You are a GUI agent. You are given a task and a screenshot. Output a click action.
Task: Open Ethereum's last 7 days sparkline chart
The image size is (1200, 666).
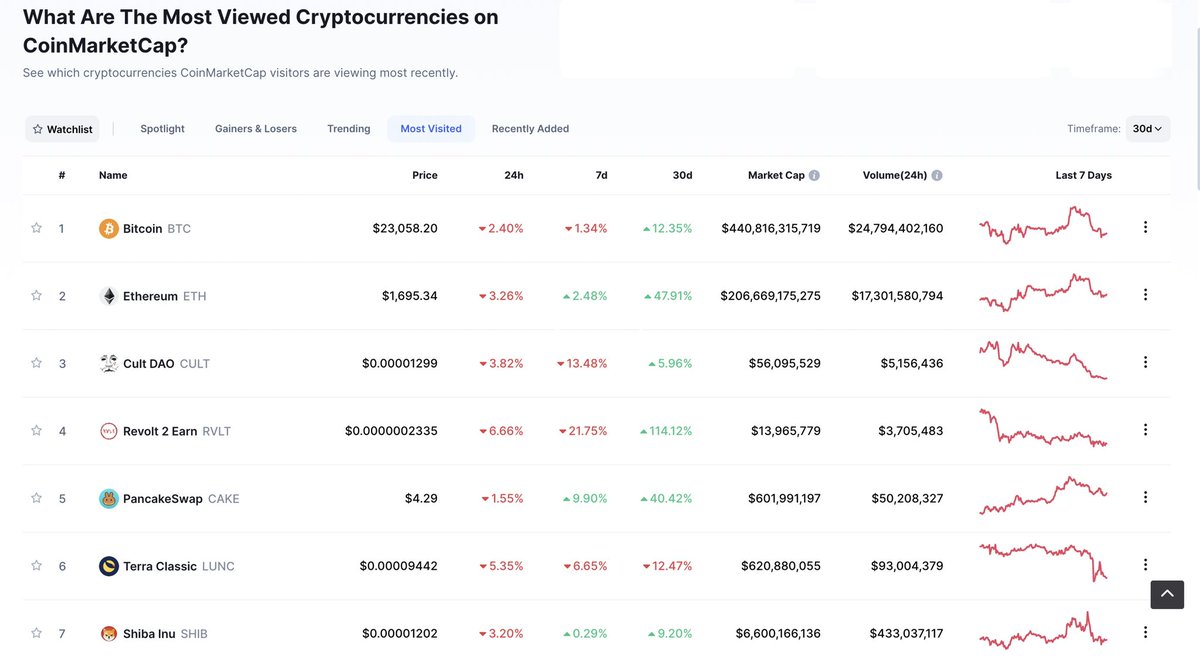[1043, 292]
